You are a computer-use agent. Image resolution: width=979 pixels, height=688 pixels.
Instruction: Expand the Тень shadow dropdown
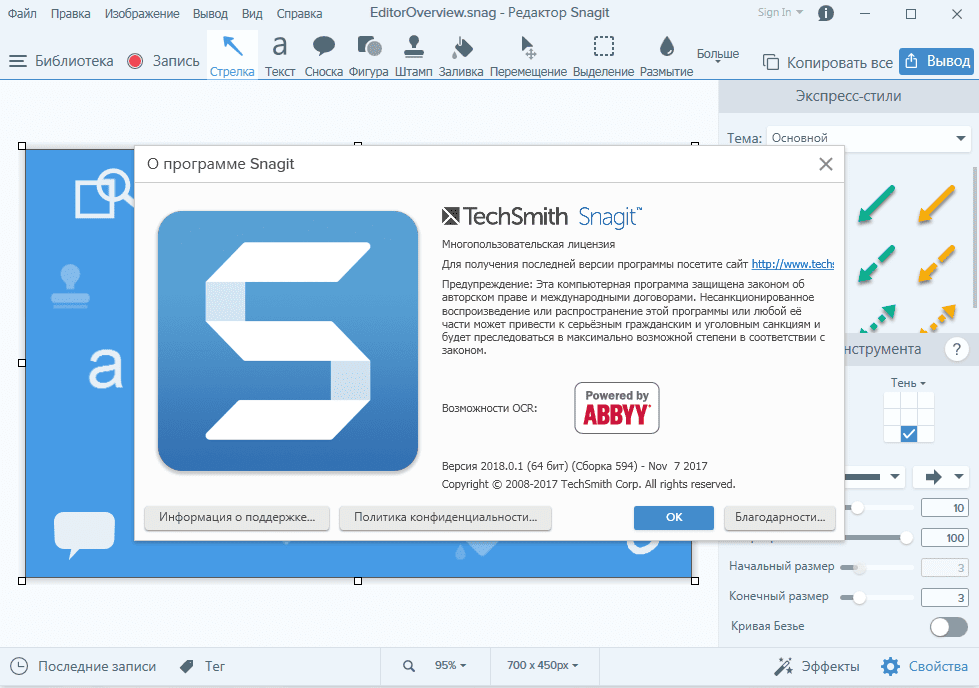pyautogui.click(x=908, y=383)
